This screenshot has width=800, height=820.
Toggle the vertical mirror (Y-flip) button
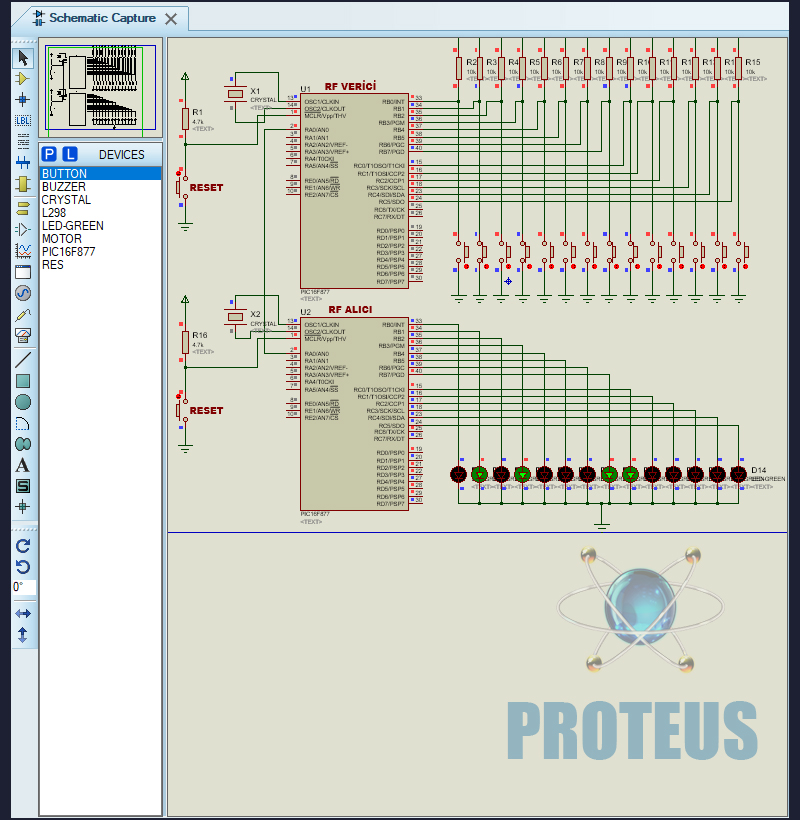[22, 634]
